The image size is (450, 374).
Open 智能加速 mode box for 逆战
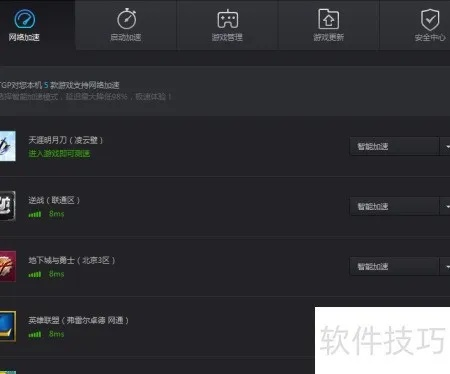394,206
